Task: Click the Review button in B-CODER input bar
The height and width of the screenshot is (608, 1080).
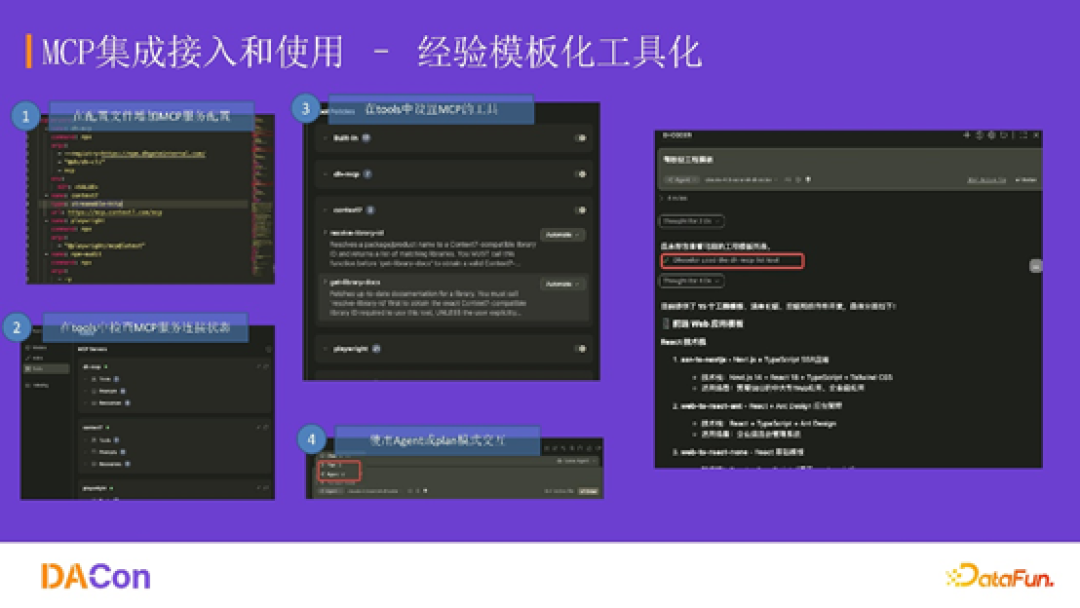Action: [1026, 180]
